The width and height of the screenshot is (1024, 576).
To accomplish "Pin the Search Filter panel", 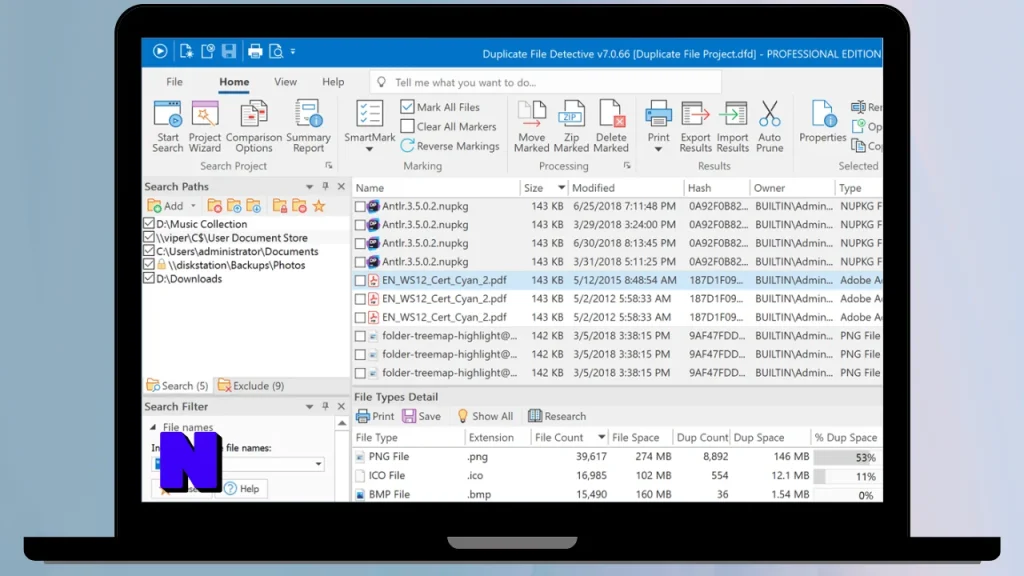I will tap(325, 406).
